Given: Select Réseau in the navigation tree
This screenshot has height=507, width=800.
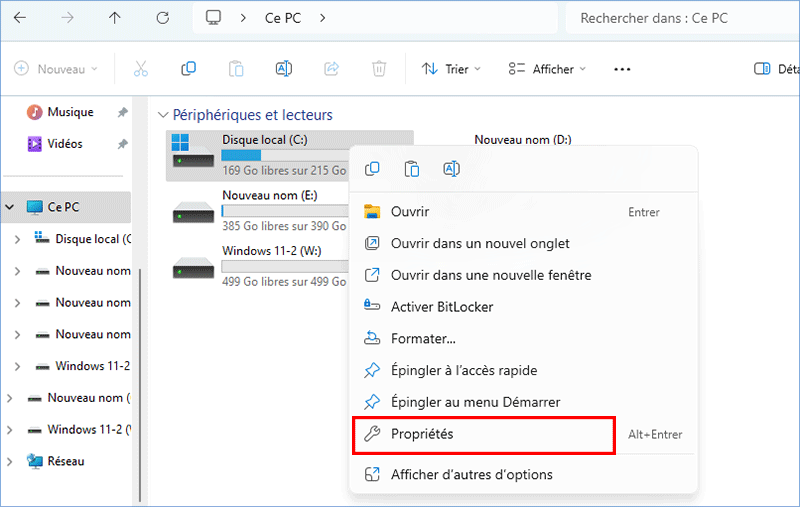Looking at the screenshot, I should tap(56, 461).
